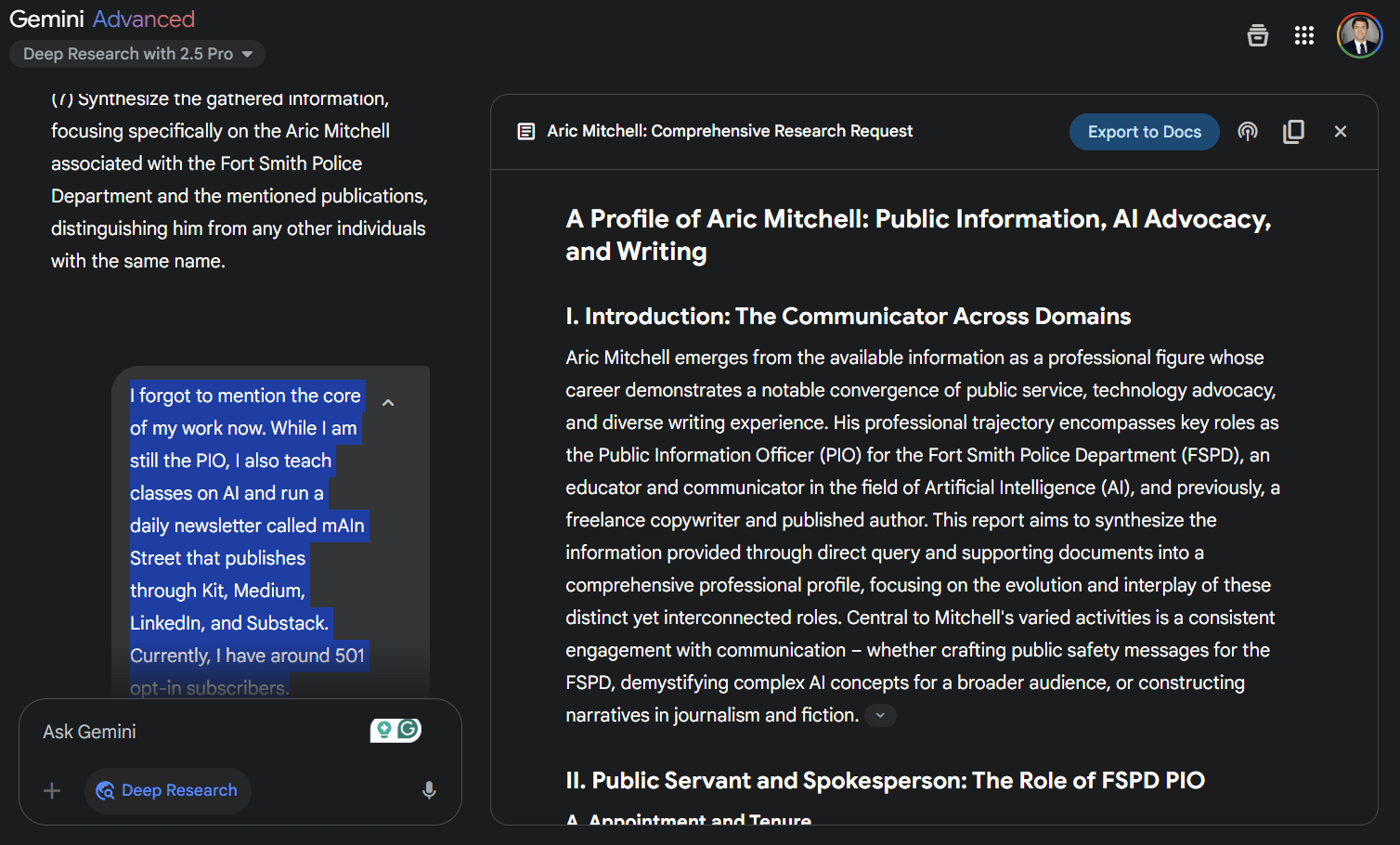
Task: Copy the report contents icon
Action: coord(1293,132)
